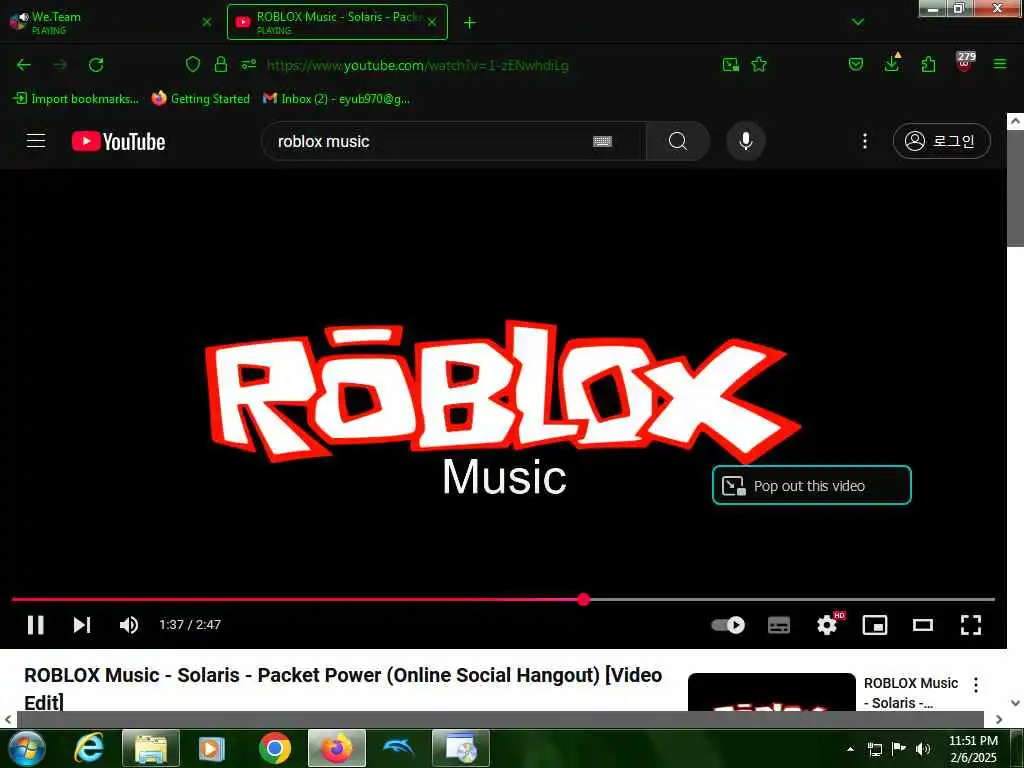1024x768 pixels.
Task: Enter full screen mode
Action: click(971, 625)
